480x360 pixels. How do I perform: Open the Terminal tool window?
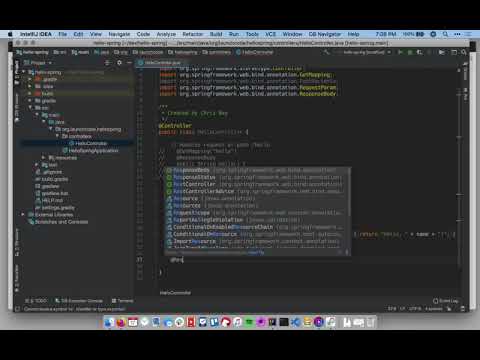coord(123,301)
